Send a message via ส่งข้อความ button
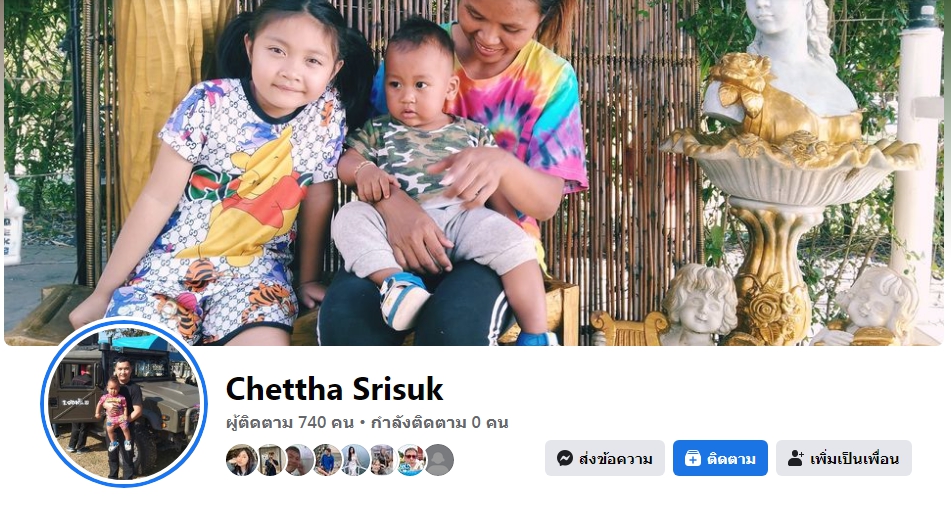This screenshot has width=951, height=507. point(605,458)
